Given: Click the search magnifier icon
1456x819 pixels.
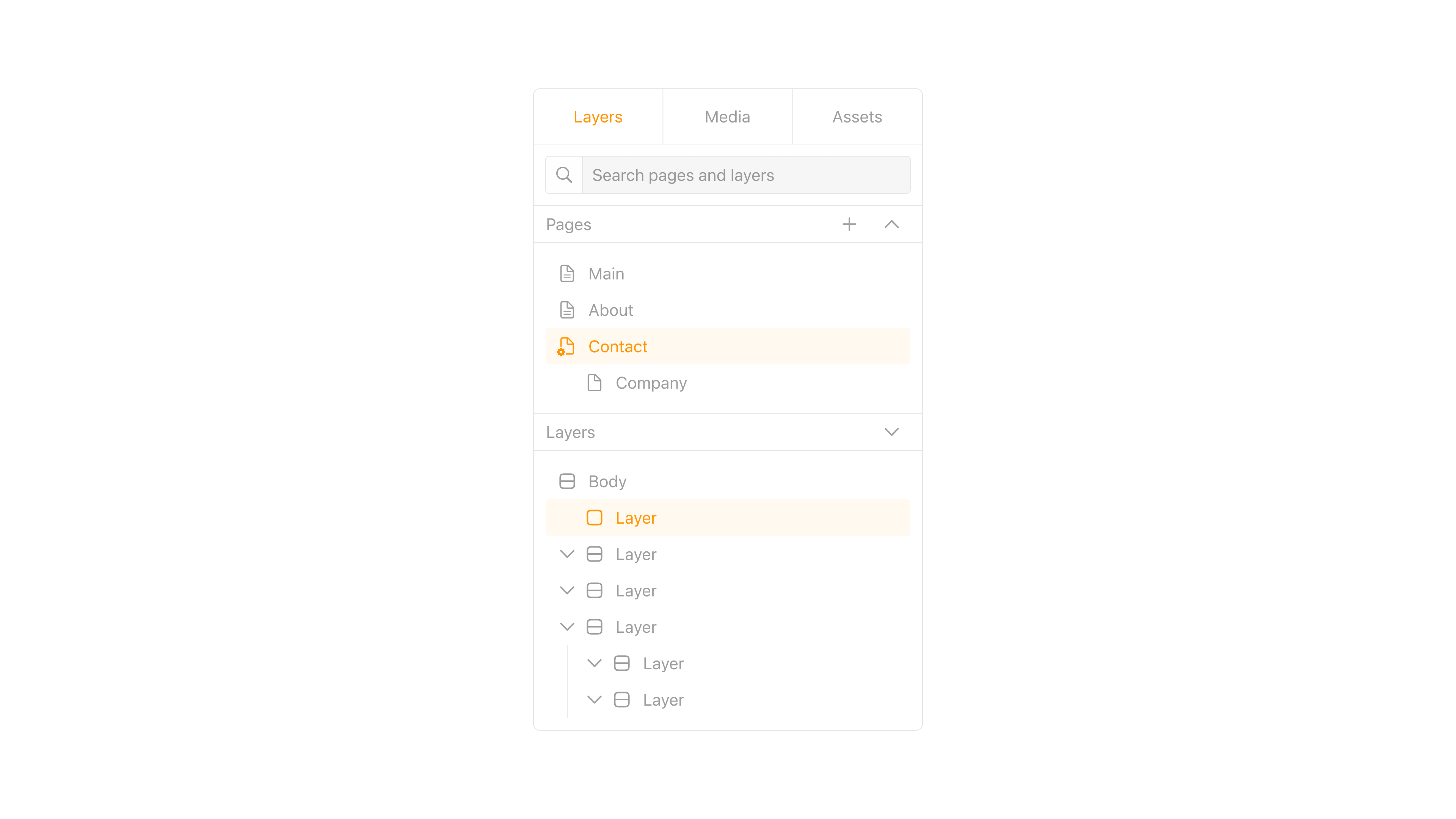Looking at the screenshot, I should pyautogui.click(x=563, y=175).
